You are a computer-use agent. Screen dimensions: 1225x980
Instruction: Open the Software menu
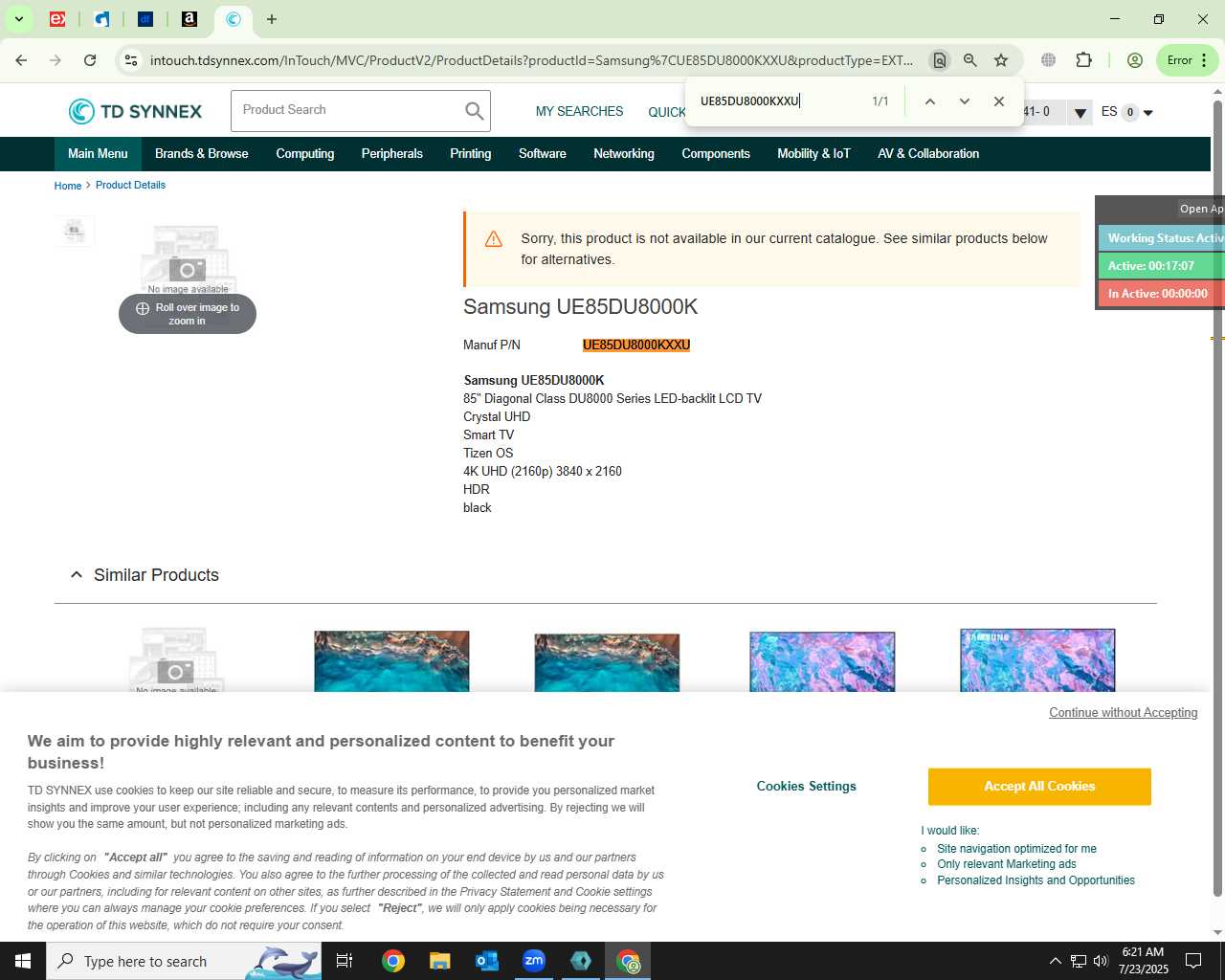(543, 154)
